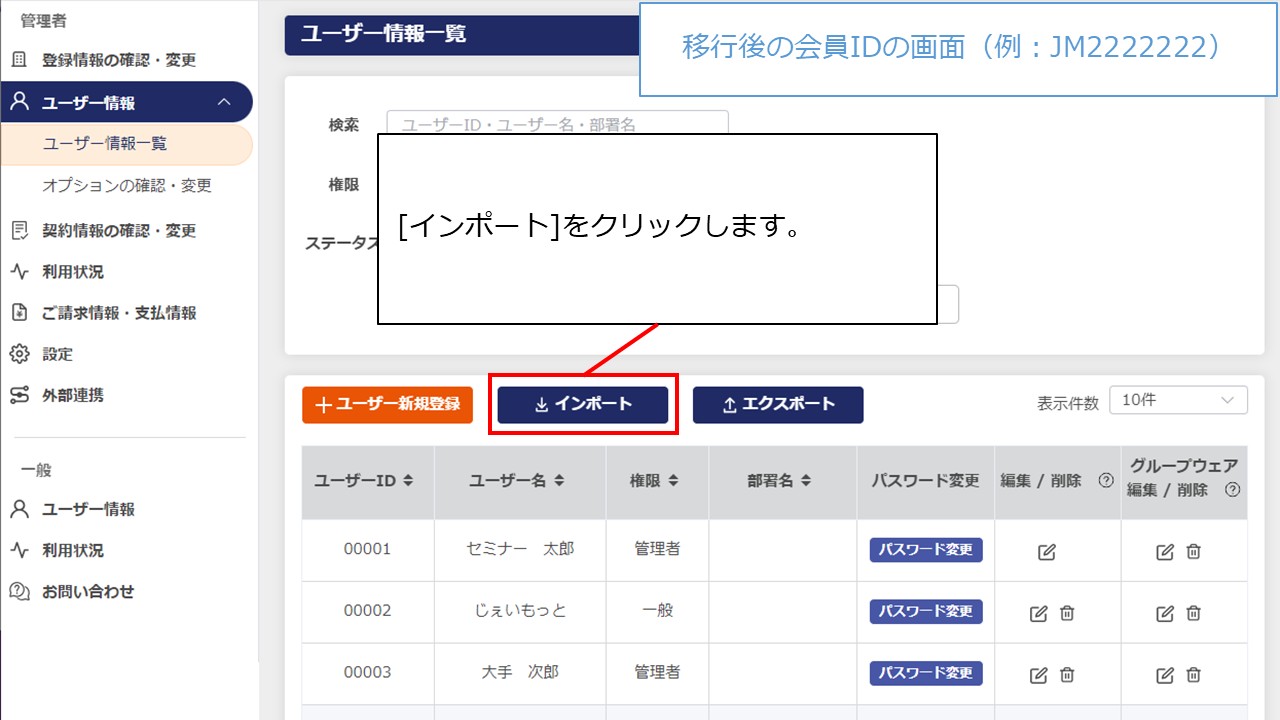The width and height of the screenshot is (1280, 720).
Task: Focus the 検索 user search field
Action: [557, 125]
